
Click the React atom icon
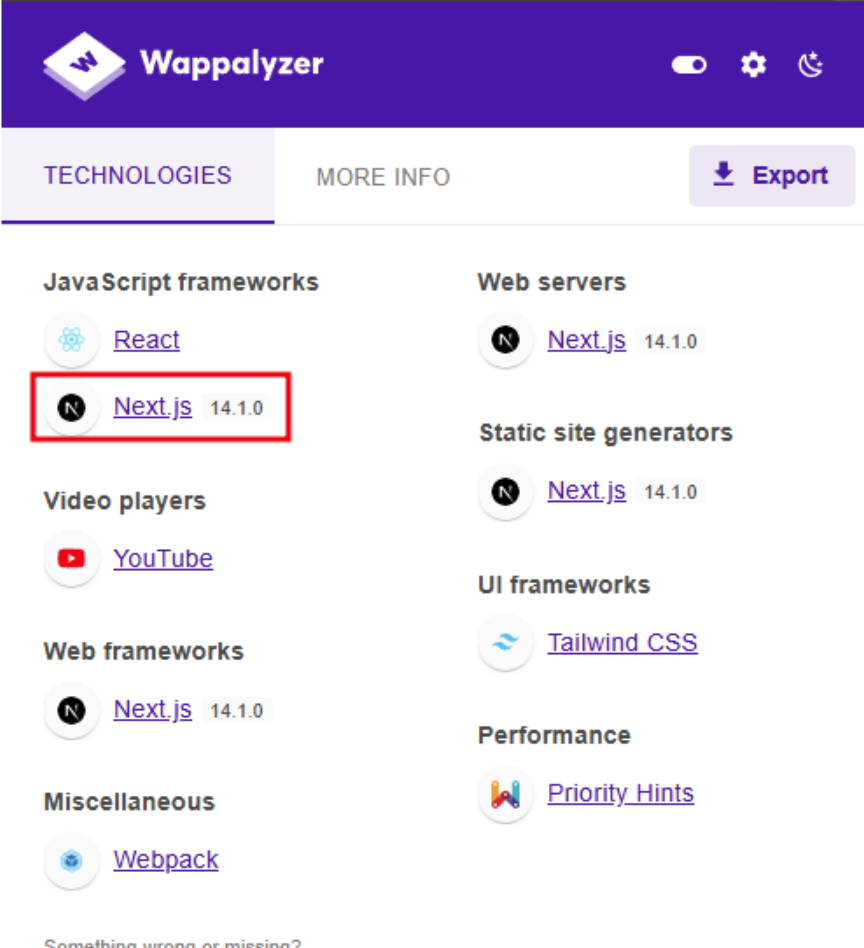(x=72, y=340)
